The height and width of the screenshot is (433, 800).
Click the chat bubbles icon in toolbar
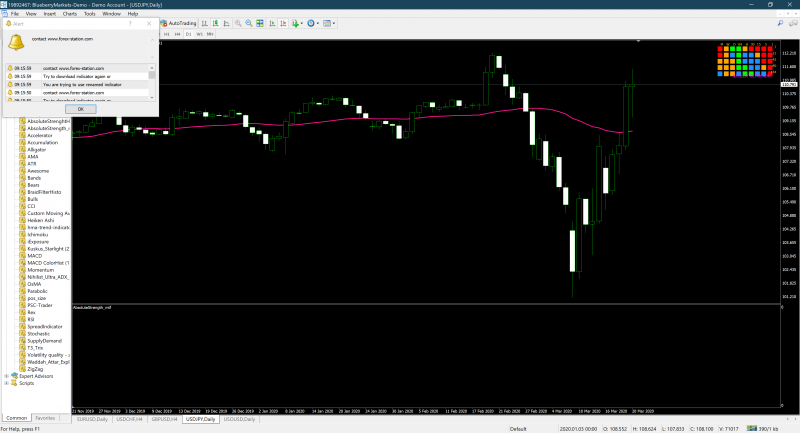793,23
